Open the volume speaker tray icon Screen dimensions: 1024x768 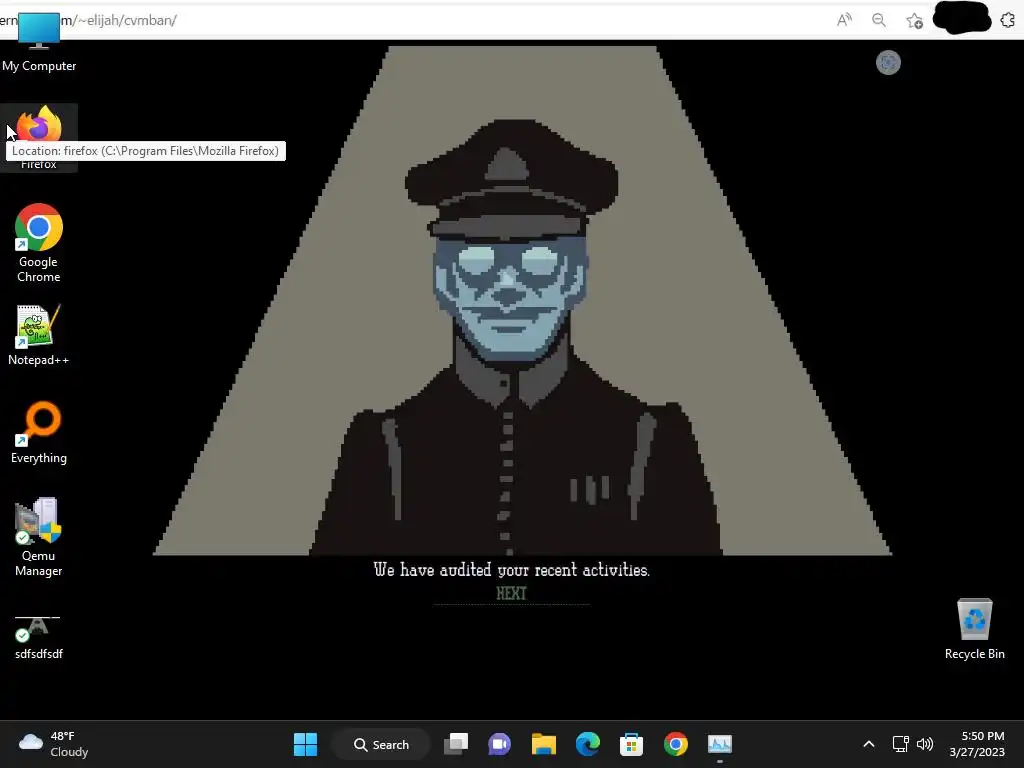(x=925, y=744)
